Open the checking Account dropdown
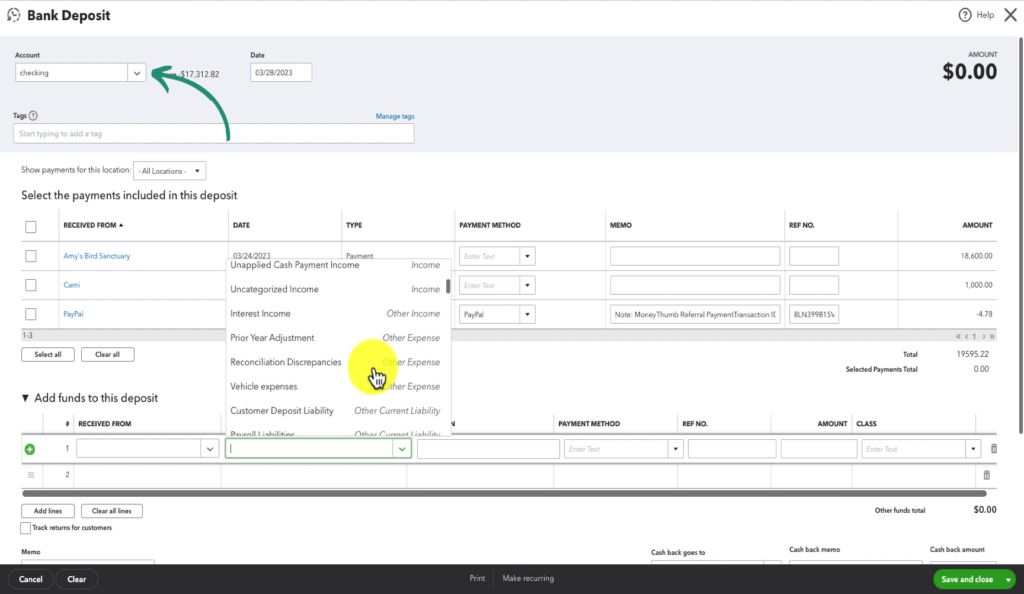This screenshot has height=594, width=1024. 137,72
